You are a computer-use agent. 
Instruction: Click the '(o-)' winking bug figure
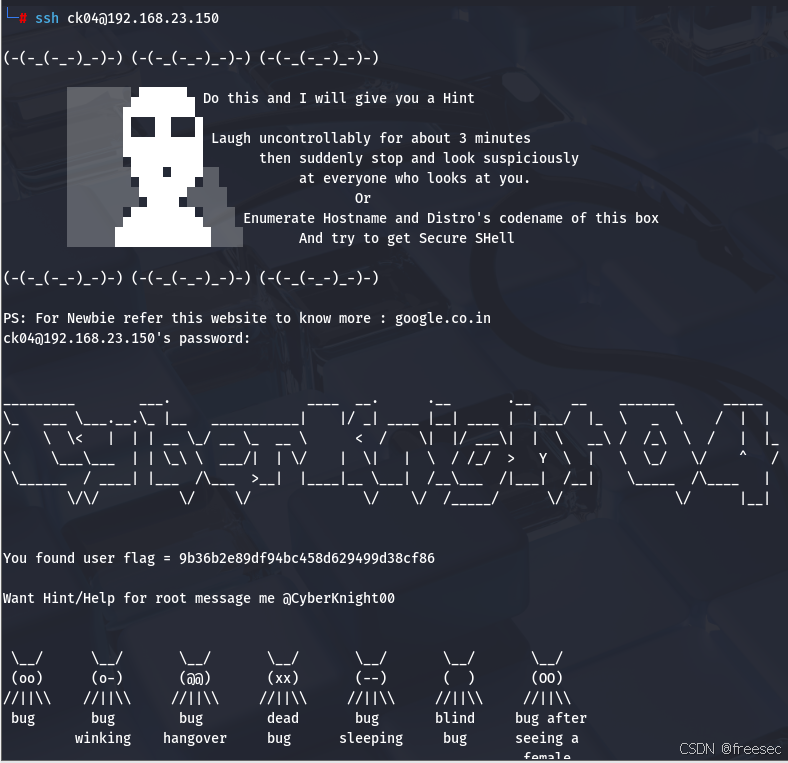pos(107,679)
